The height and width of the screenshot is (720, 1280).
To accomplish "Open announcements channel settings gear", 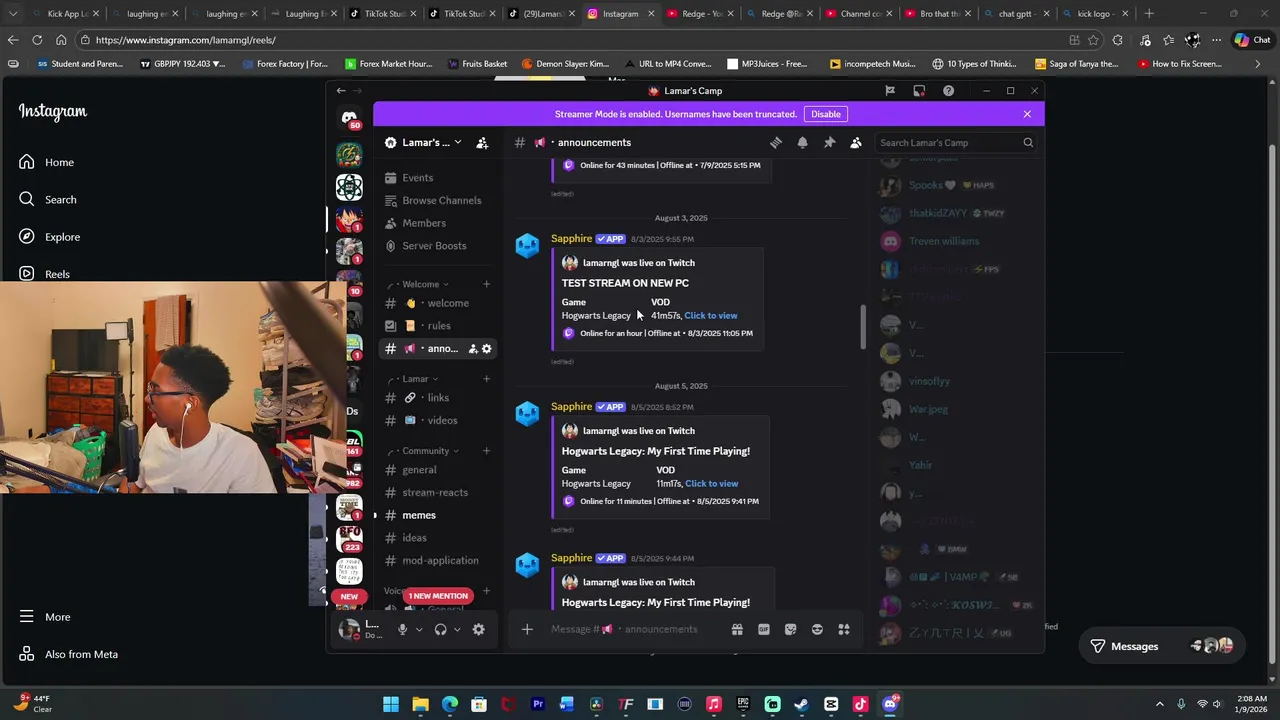I will click(487, 349).
